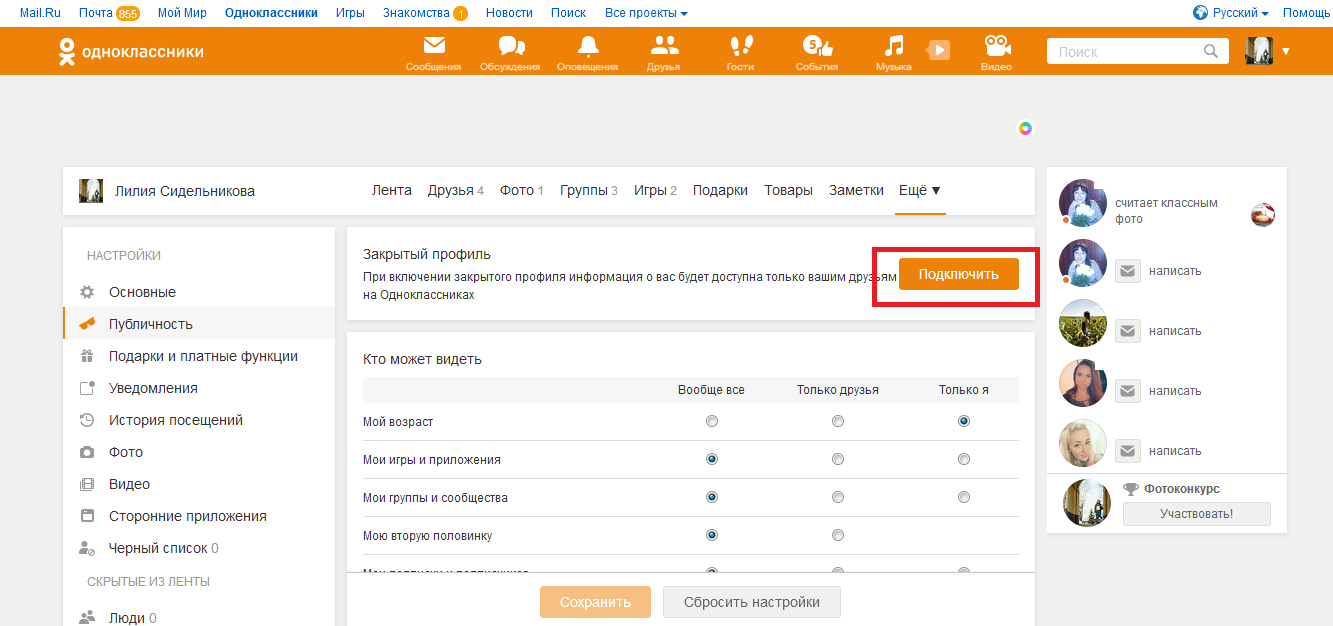Open the Друзья people icon
Screen dimensions: 1333x626
click(x=663, y=47)
